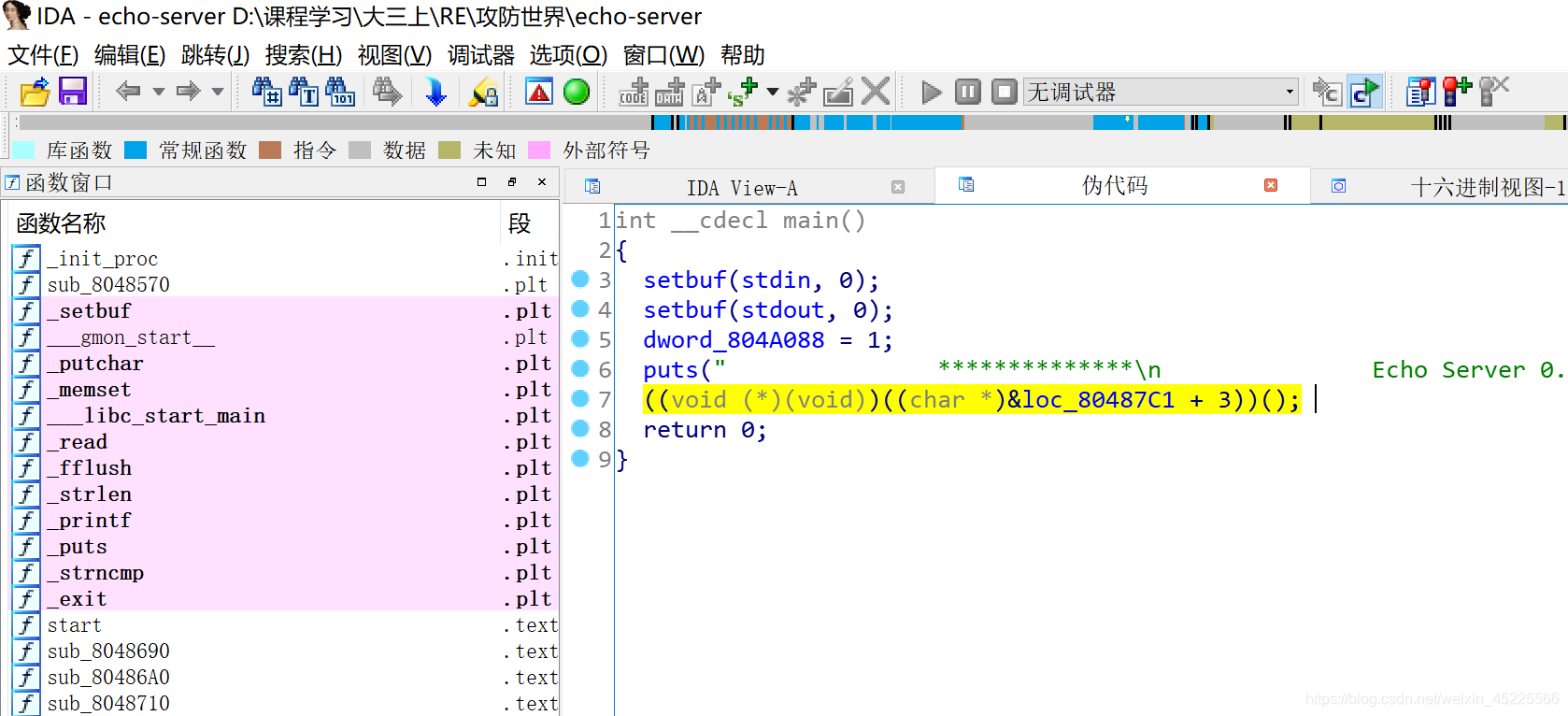Select _setbuf in the functions list
The image size is (1568, 716).
pos(285,310)
